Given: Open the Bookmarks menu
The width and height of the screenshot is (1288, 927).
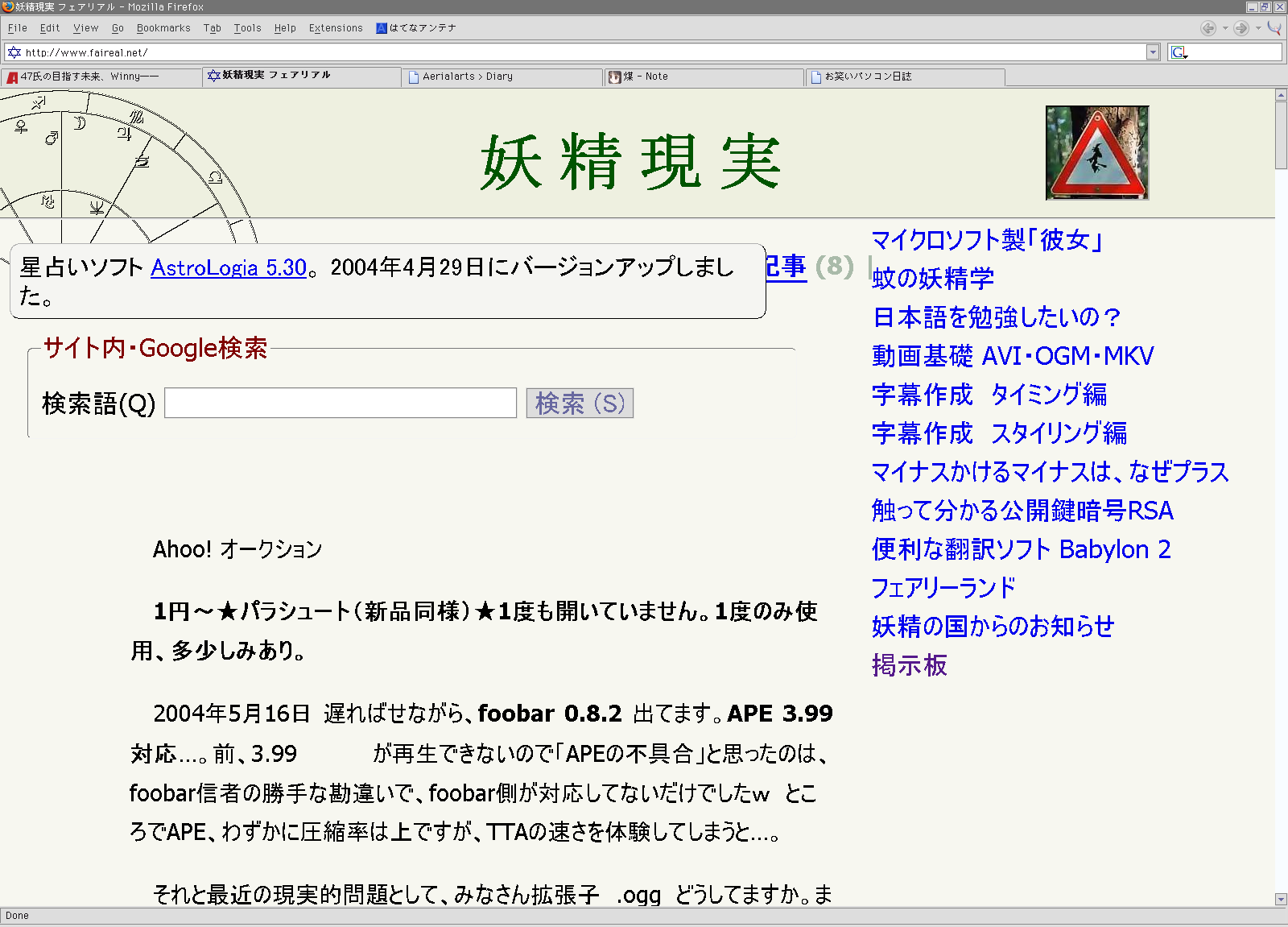Looking at the screenshot, I should [163, 28].
